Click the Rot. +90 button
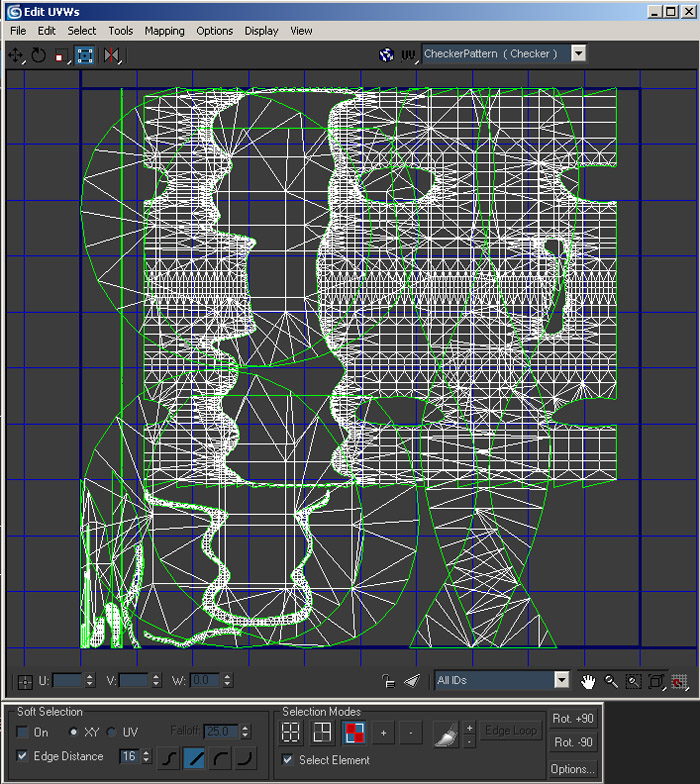Viewport: 700px width, 784px height. (573, 719)
